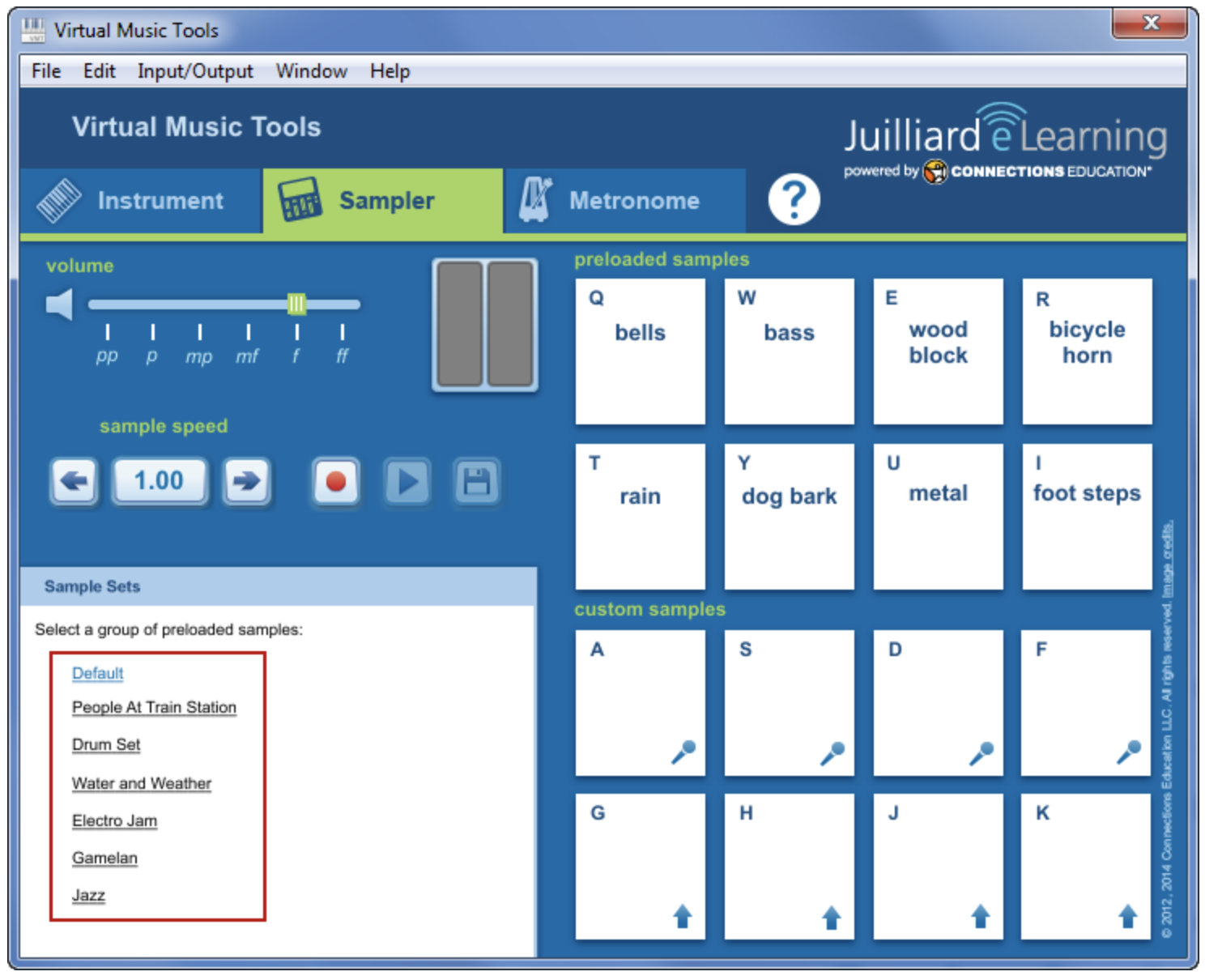Decrease sample speed with left arrow
Image resolution: width=1205 pixels, height=980 pixels.
click(75, 482)
